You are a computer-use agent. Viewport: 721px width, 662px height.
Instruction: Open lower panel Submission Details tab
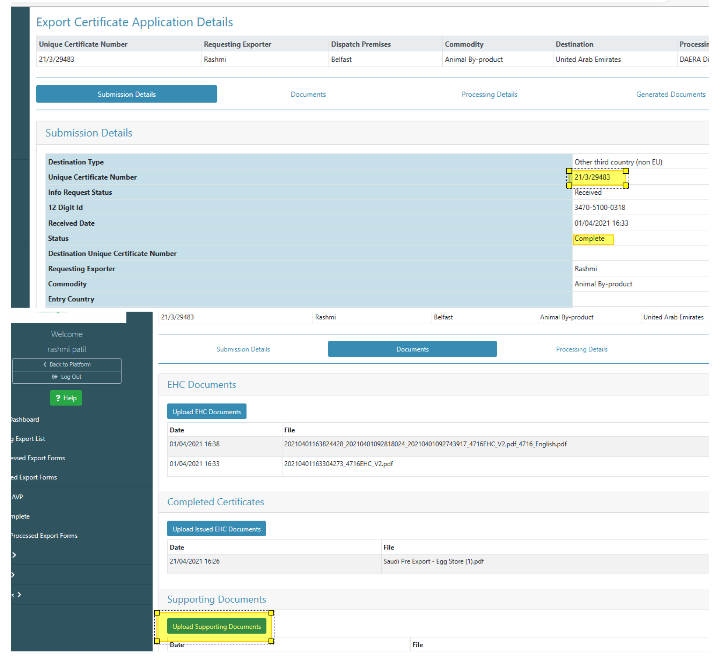tap(243, 349)
